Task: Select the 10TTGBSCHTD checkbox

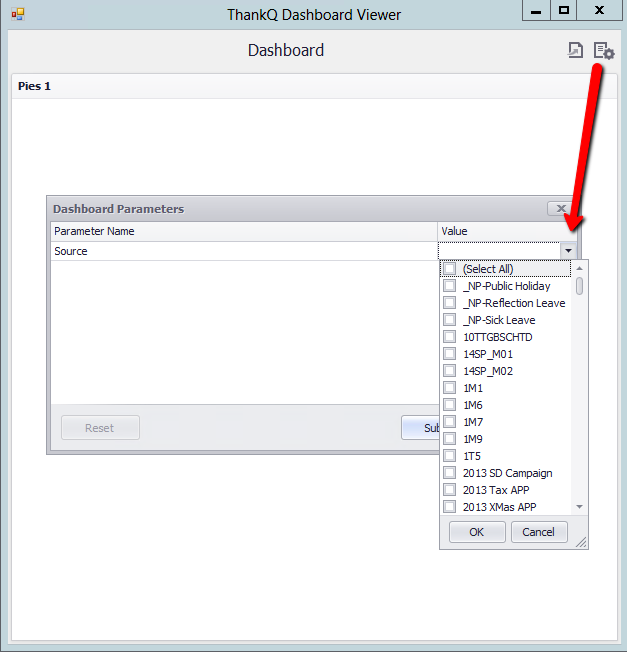Action: (450, 337)
